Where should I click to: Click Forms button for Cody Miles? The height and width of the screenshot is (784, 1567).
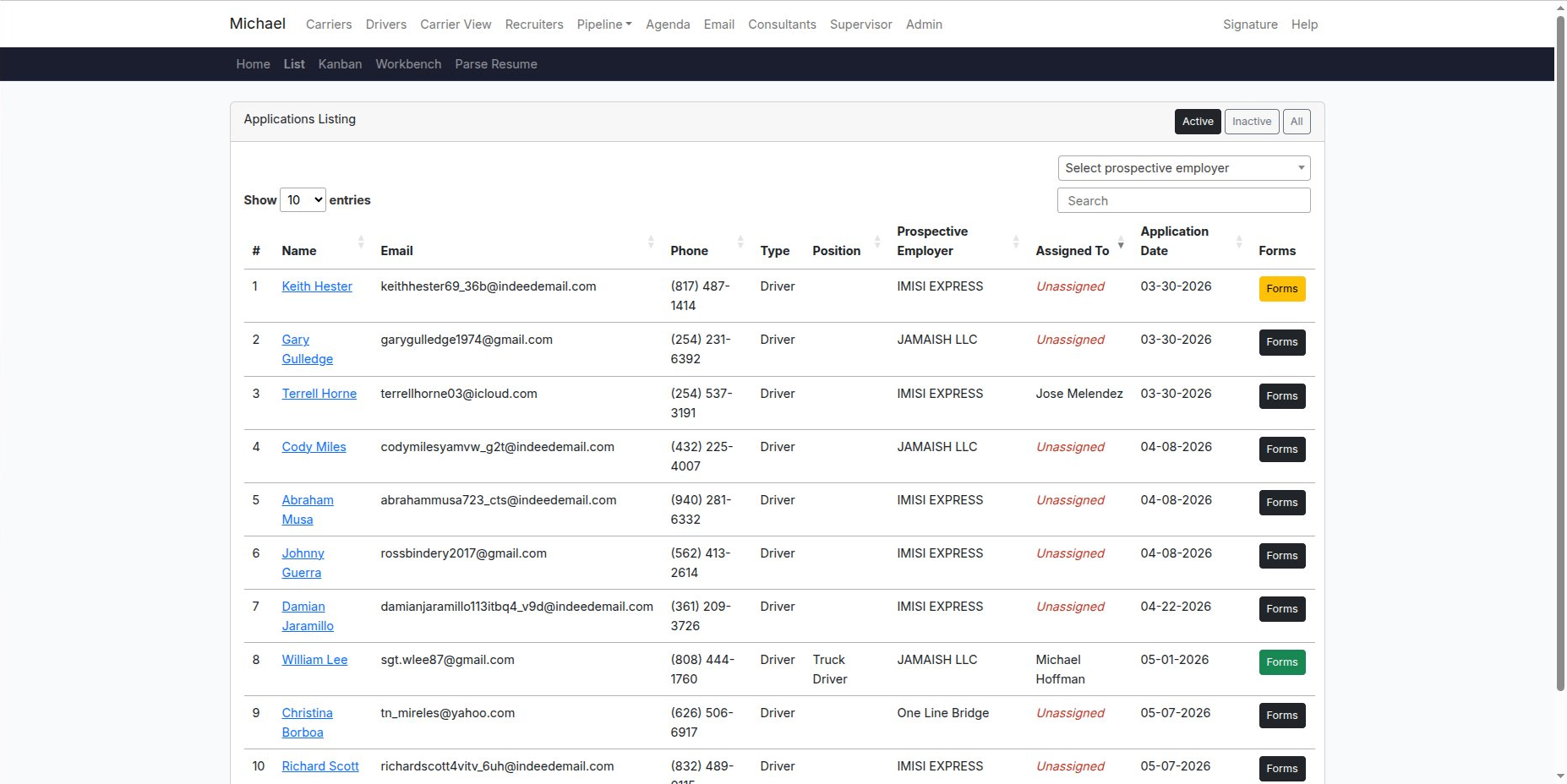coord(1282,449)
